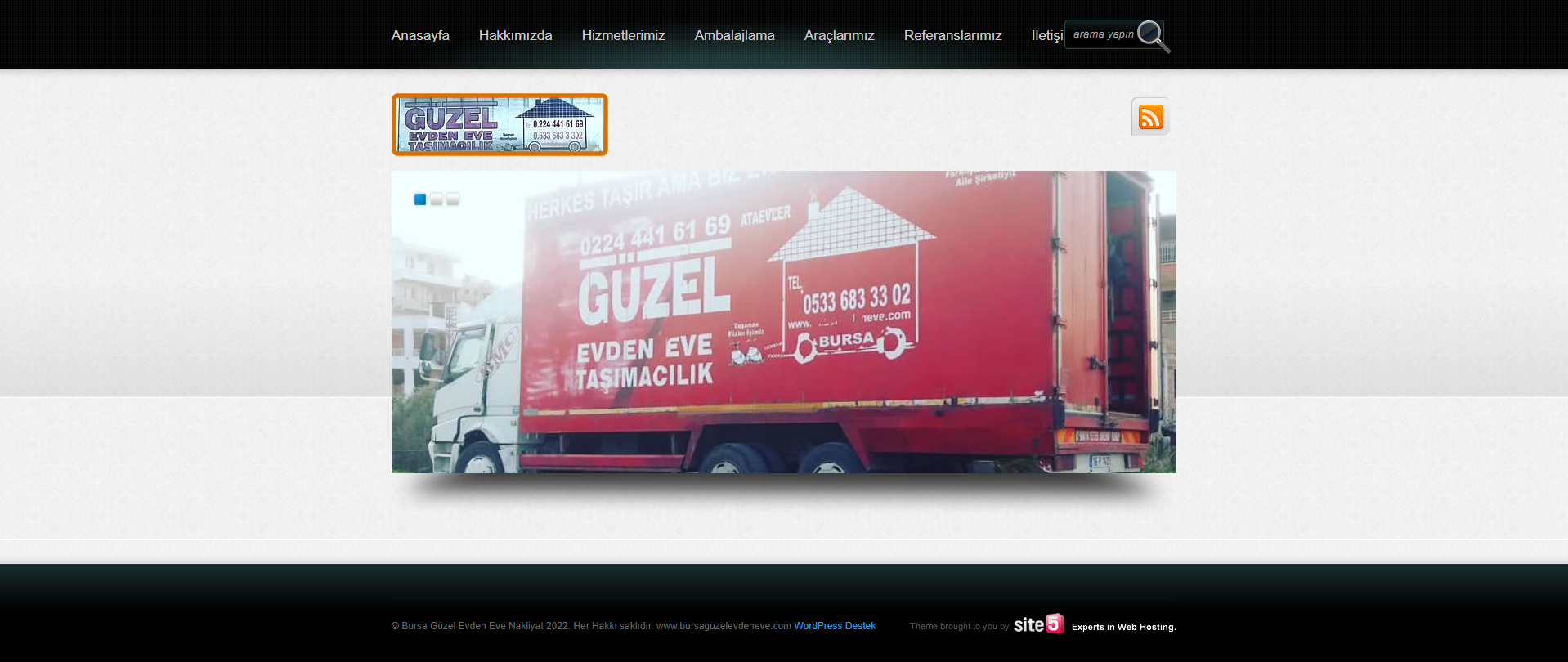Click the magnifying glass search icon

click(1153, 36)
